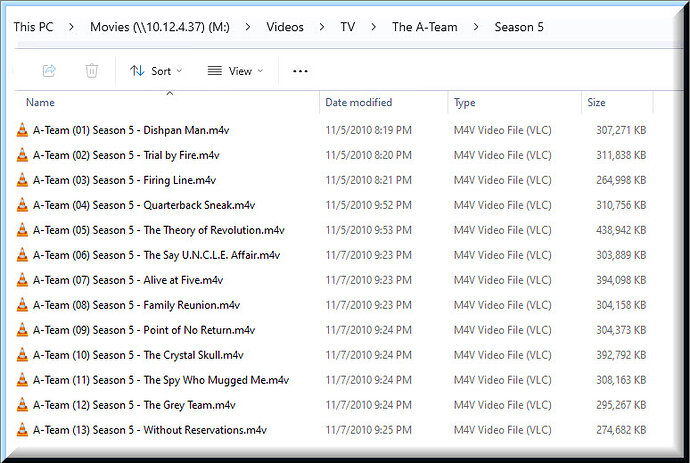Click VLC icon of The Say U.N.C.L.E. Affair.m4v

(22, 255)
